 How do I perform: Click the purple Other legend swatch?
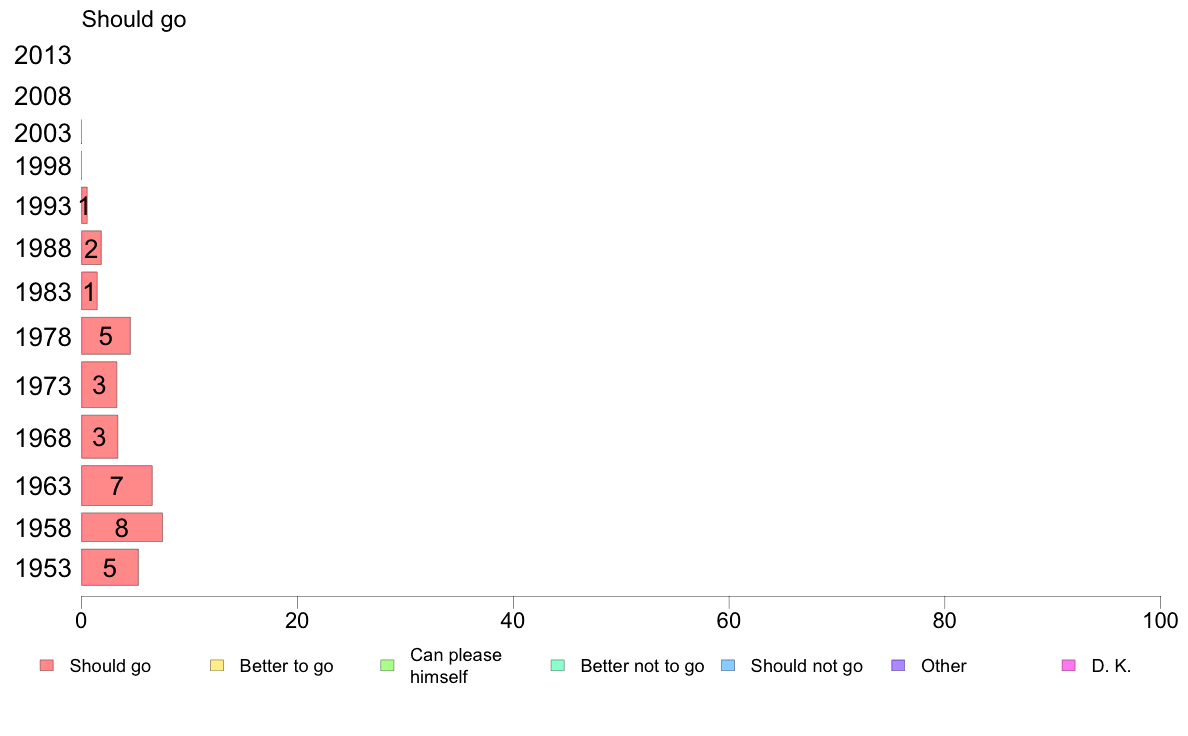coord(899,666)
